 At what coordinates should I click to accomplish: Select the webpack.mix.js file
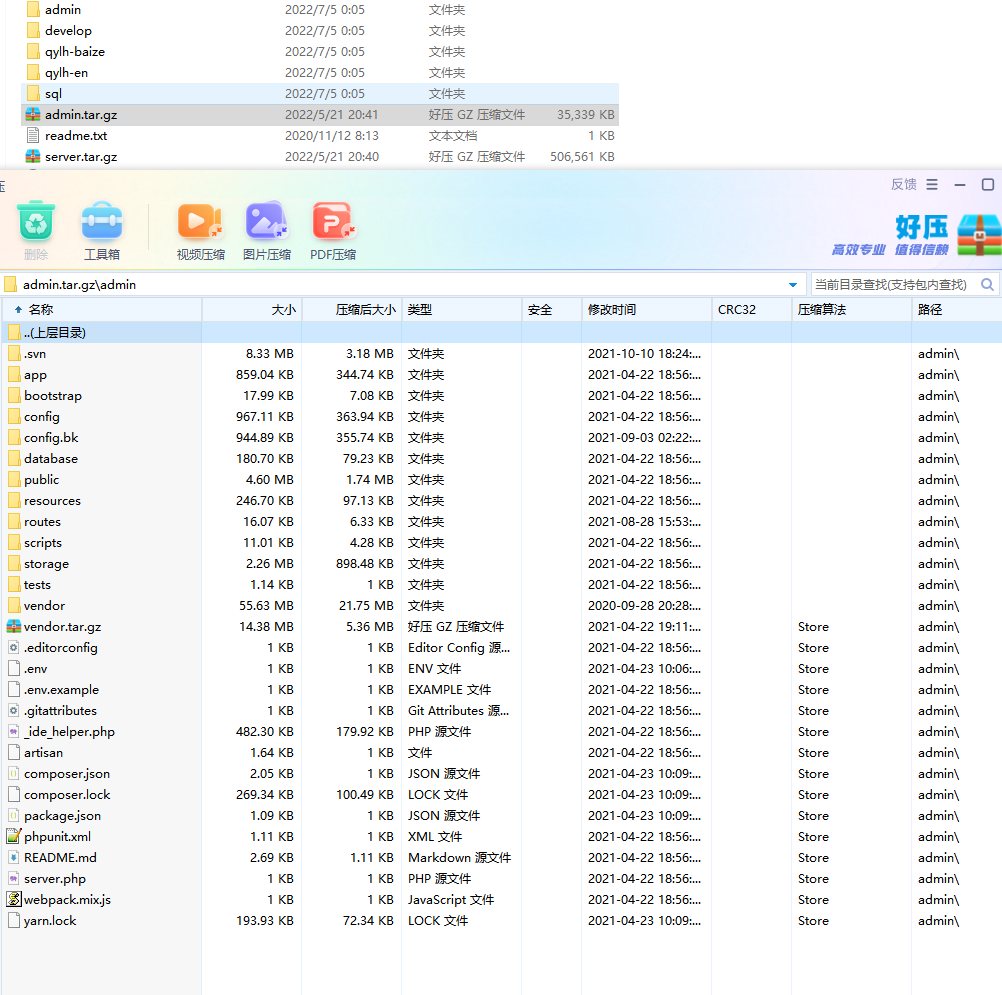point(67,900)
